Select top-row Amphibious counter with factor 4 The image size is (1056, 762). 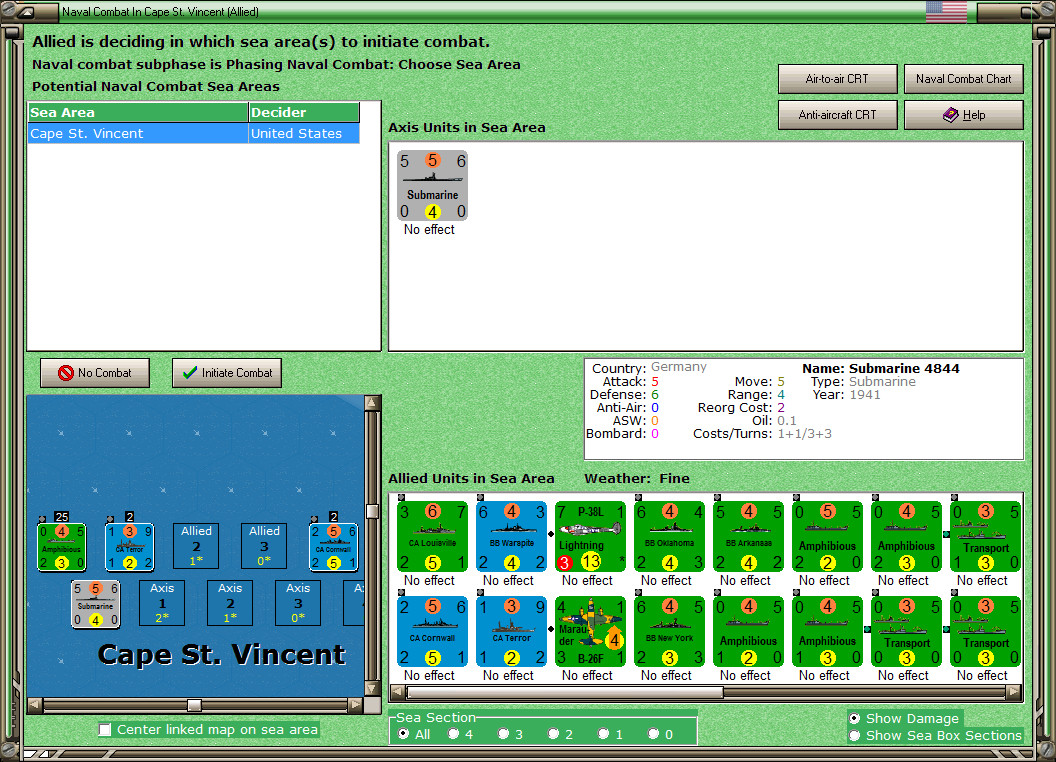[906, 536]
